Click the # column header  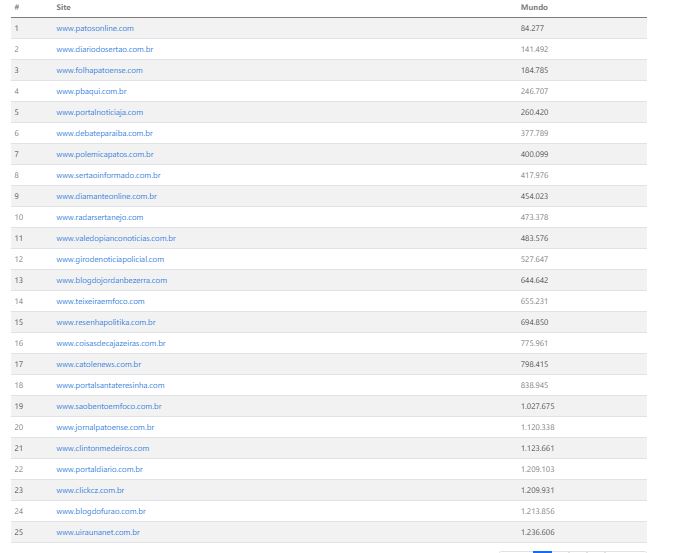click(17, 7)
